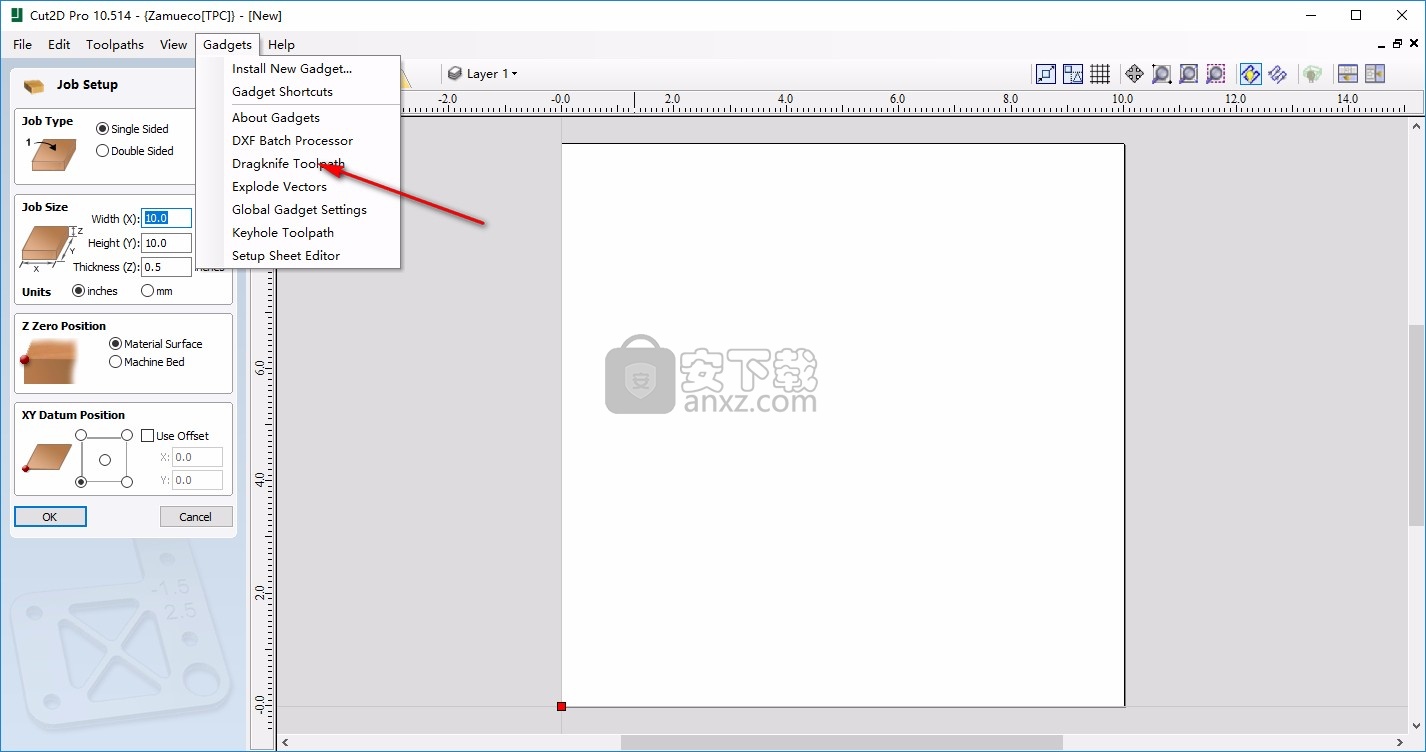The image size is (1426, 752).
Task: Enable the Use Offset checkbox
Action: coord(148,436)
